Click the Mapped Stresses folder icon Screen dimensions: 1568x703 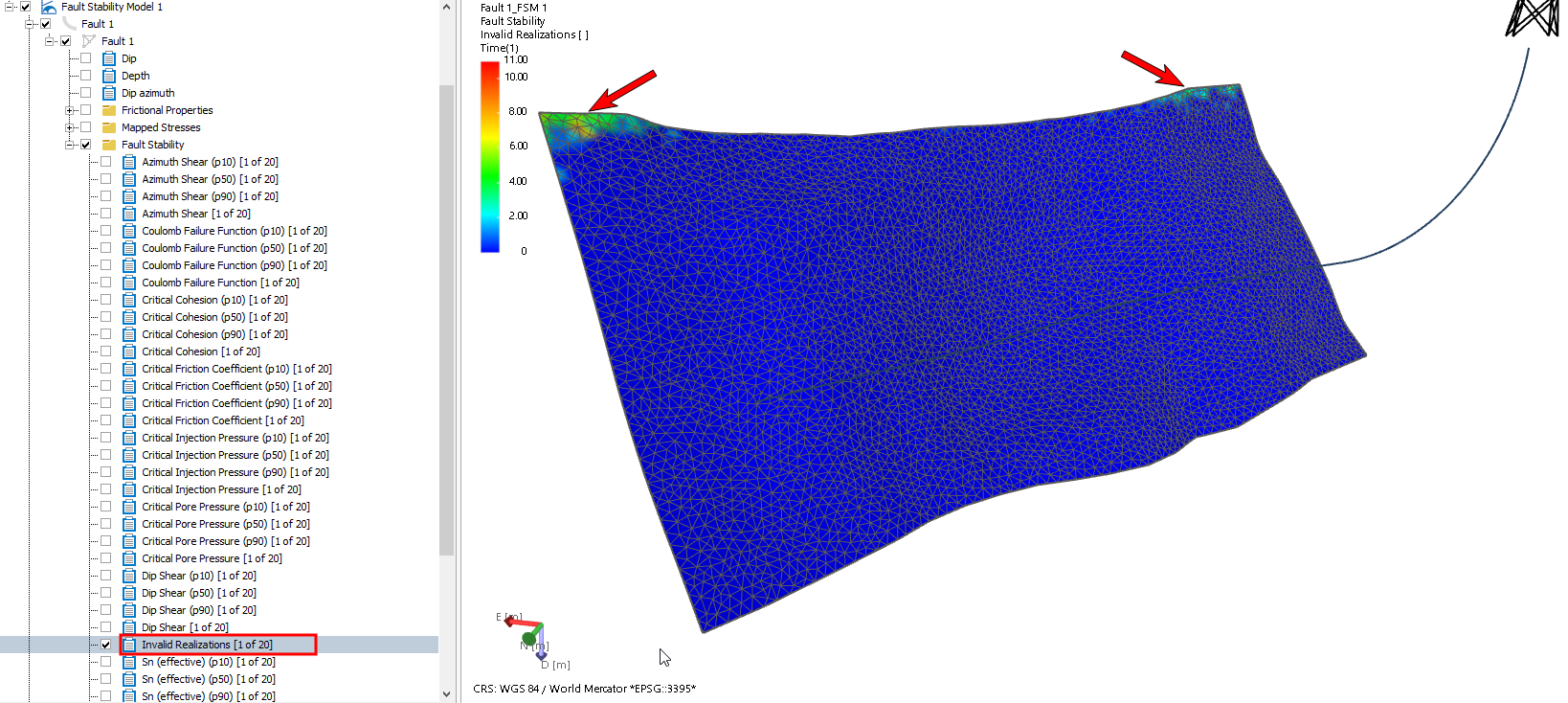[109, 127]
